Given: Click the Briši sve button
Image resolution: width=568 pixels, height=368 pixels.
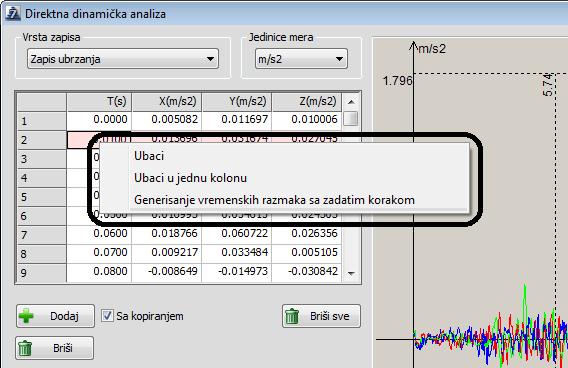Looking at the screenshot, I should pyautogui.click(x=321, y=316).
